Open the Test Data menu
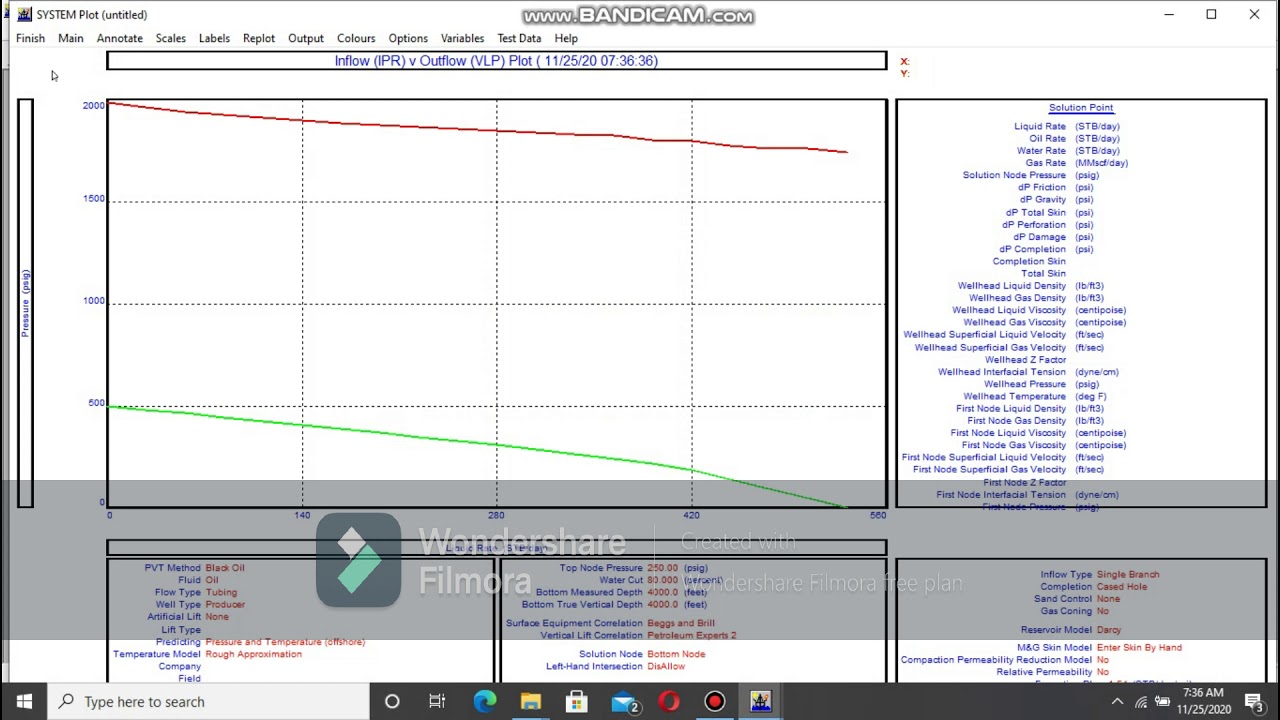This screenshot has width=1280, height=720. click(519, 38)
